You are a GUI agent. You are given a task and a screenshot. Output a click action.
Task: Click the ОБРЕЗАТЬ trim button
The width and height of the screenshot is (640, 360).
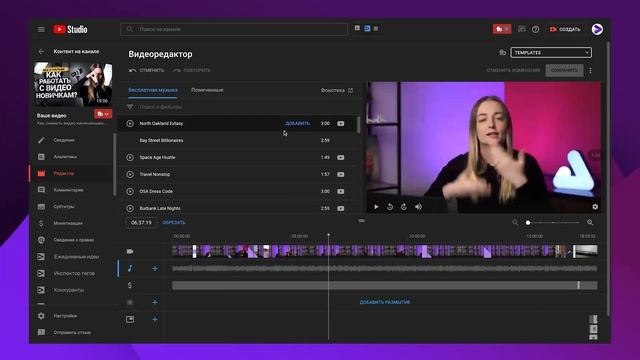pyautogui.click(x=174, y=222)
